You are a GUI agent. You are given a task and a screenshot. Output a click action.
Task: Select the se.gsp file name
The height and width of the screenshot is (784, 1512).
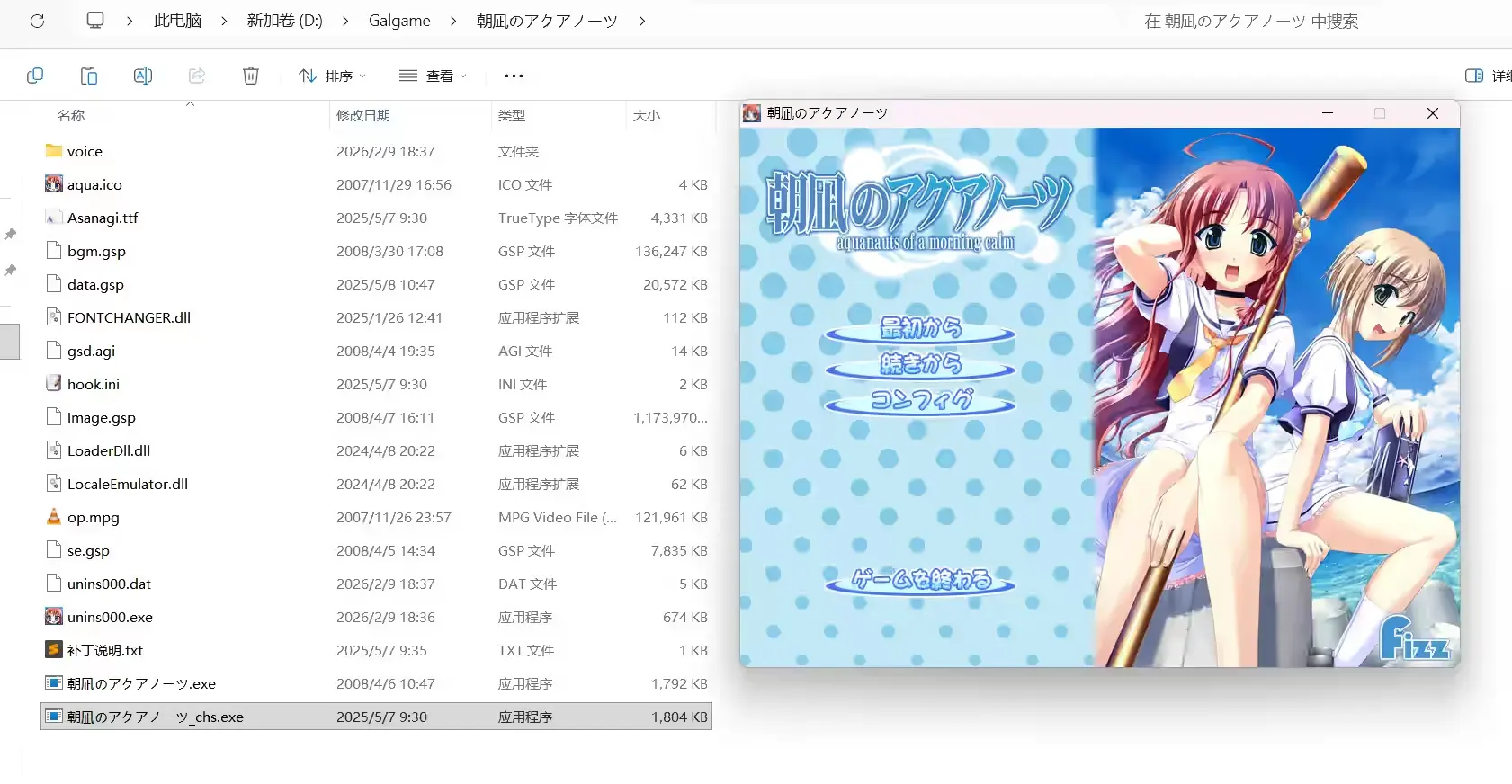click(88, 550)
